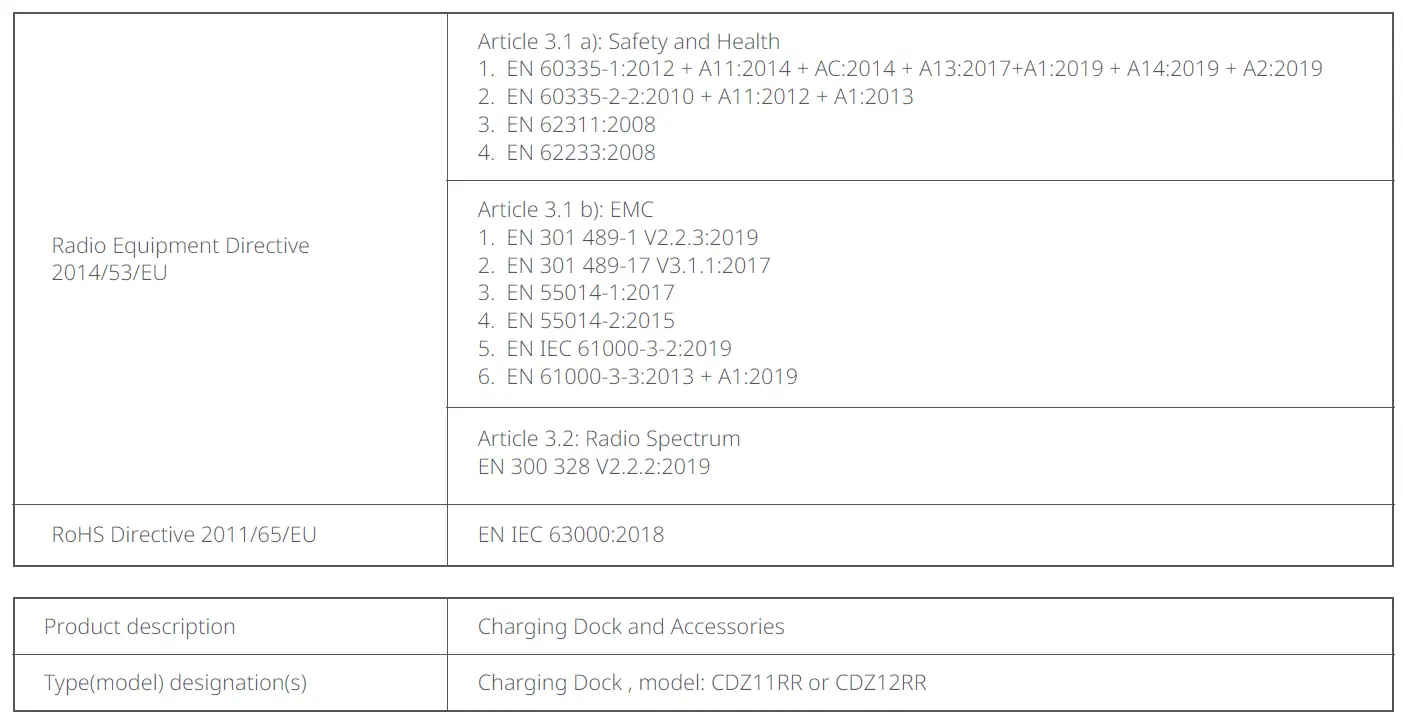This screenshot has height=712, width=1403.
Task: Select the EN 55014-2:2015 list item
Action: (x=590, y=321)
